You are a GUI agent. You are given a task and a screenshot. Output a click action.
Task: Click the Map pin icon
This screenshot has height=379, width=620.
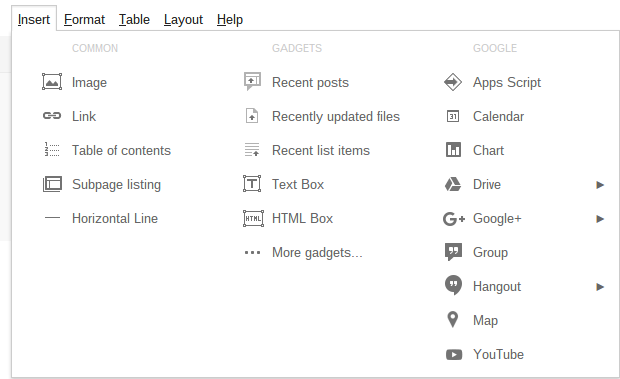coord(453,319)
